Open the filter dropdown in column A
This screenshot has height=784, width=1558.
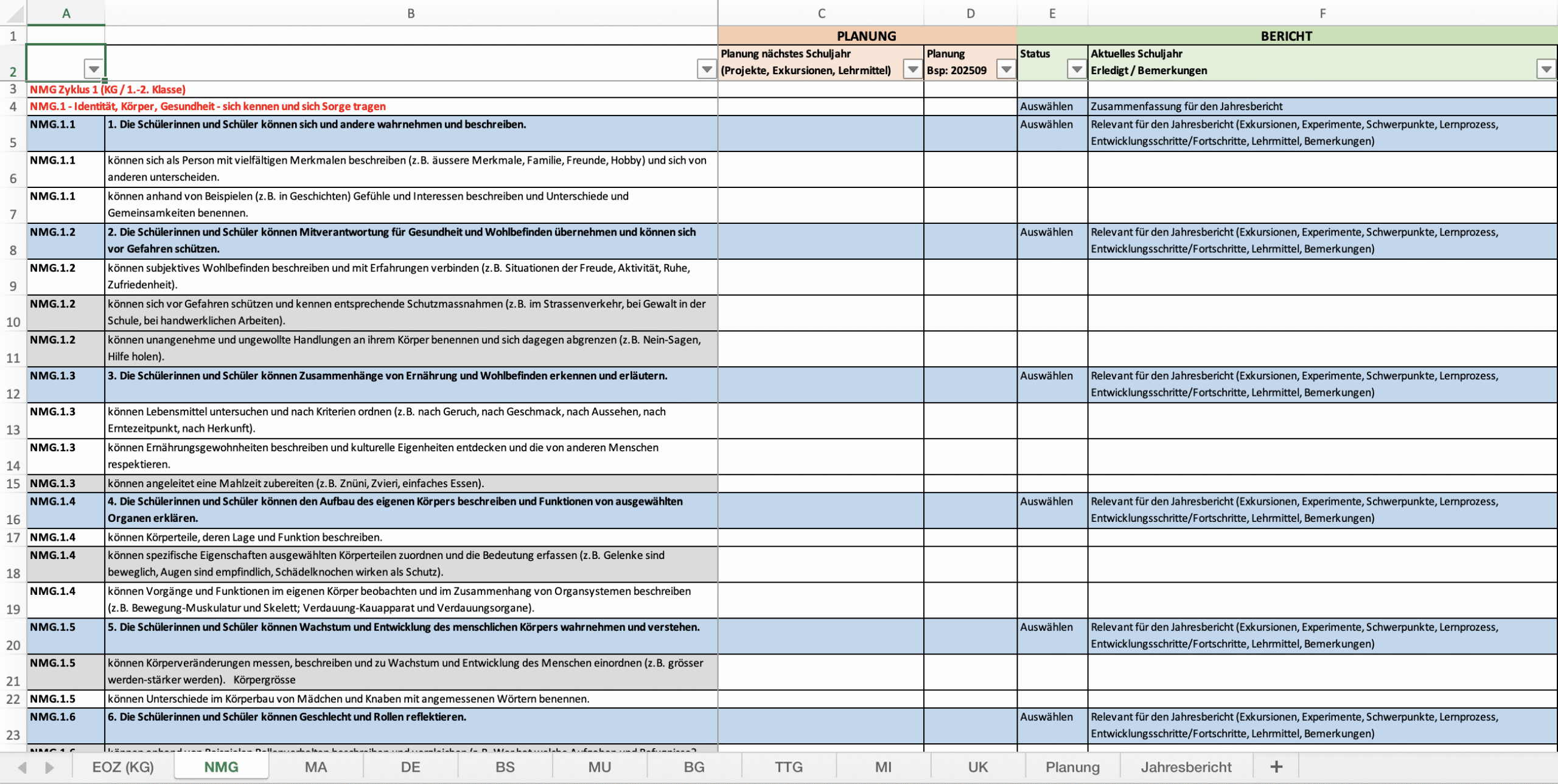coord(93,69)
